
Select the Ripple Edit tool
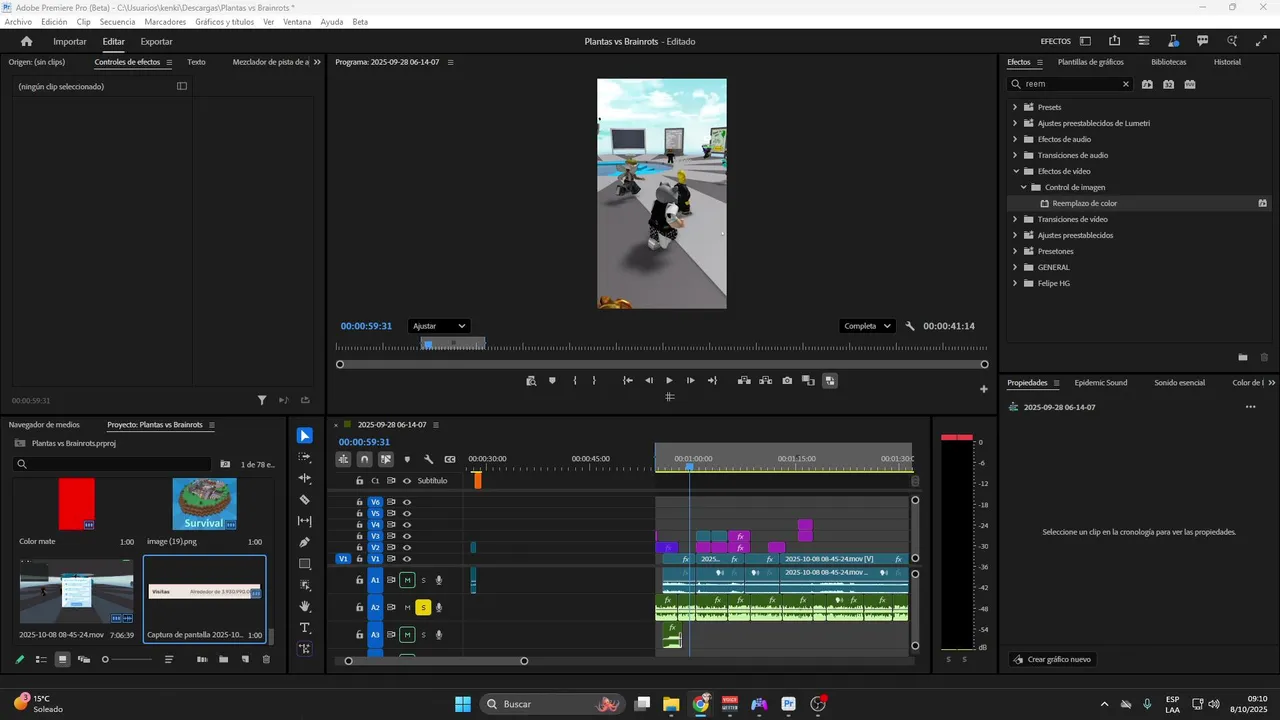pyautogui.click(x=305, y=478)
